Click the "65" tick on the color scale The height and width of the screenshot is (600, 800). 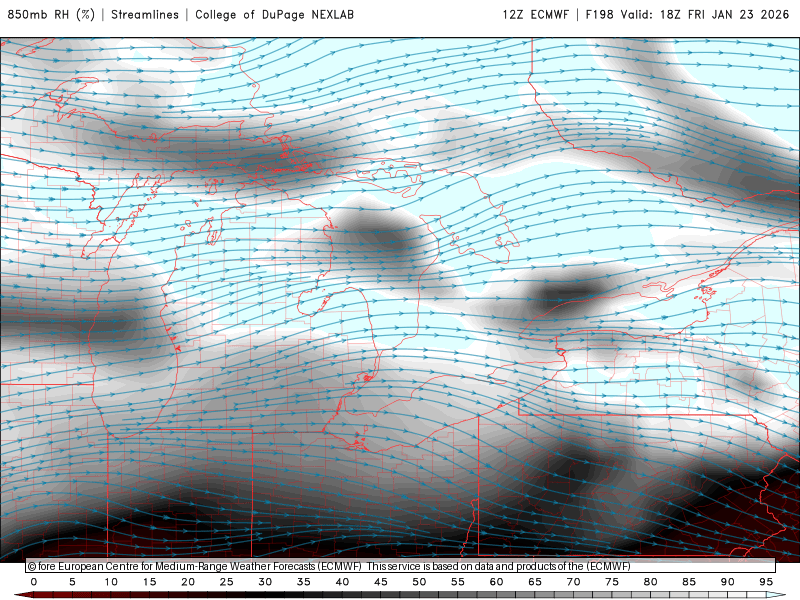[x=535, y=582]
